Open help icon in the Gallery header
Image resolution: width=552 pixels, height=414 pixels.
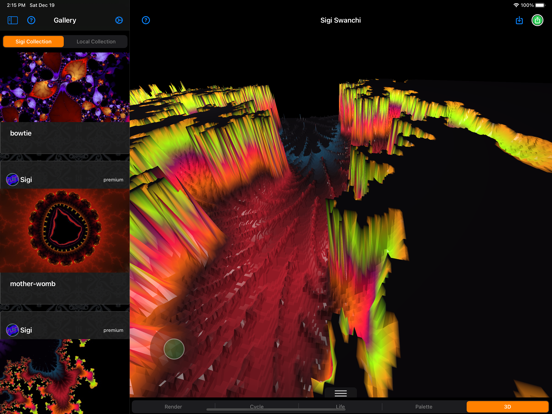pos(31,20)
